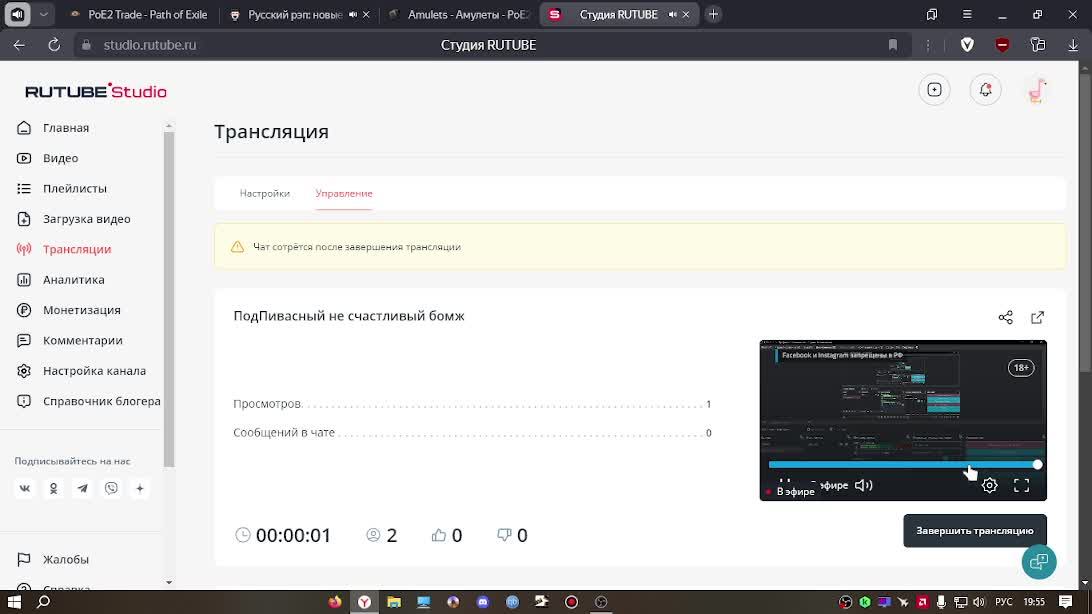Image resolution: width=1092 pixels, height=614 pixels.
Task: Click the Odnoklassniki social icon
Action: (x=54, y=489)
